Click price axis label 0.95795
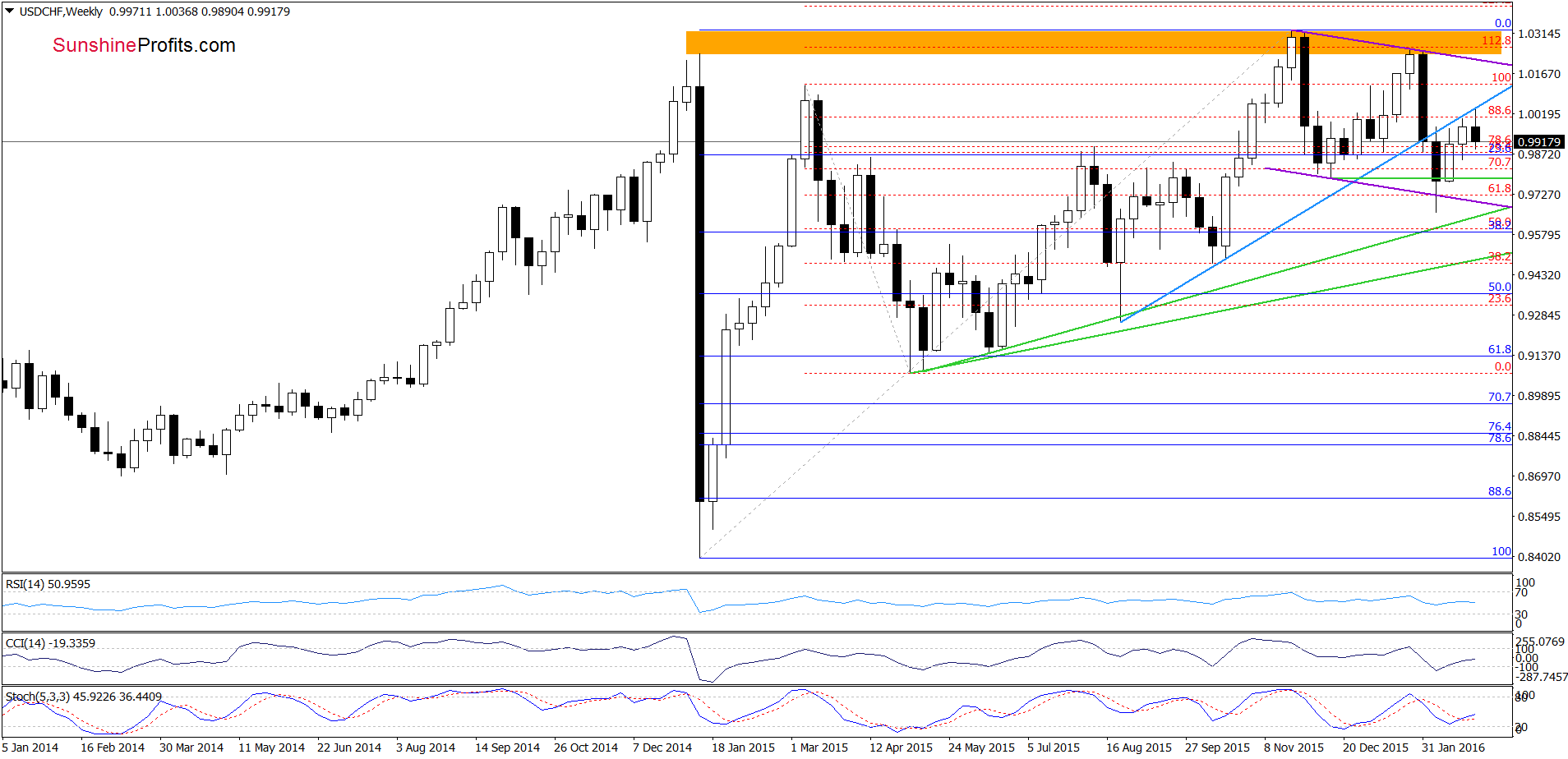 click(1539, 235)
